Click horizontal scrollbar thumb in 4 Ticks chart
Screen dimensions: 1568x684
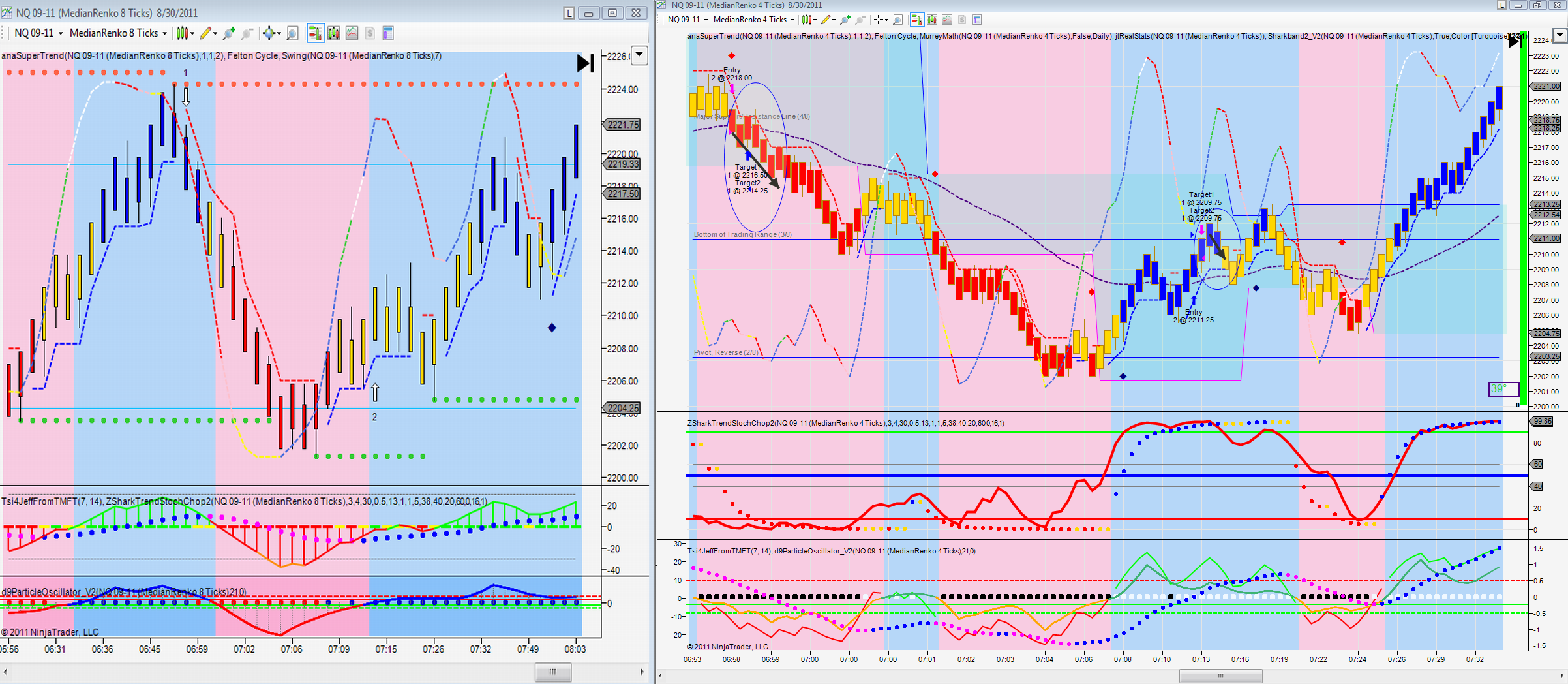(x=1220, y=676)
